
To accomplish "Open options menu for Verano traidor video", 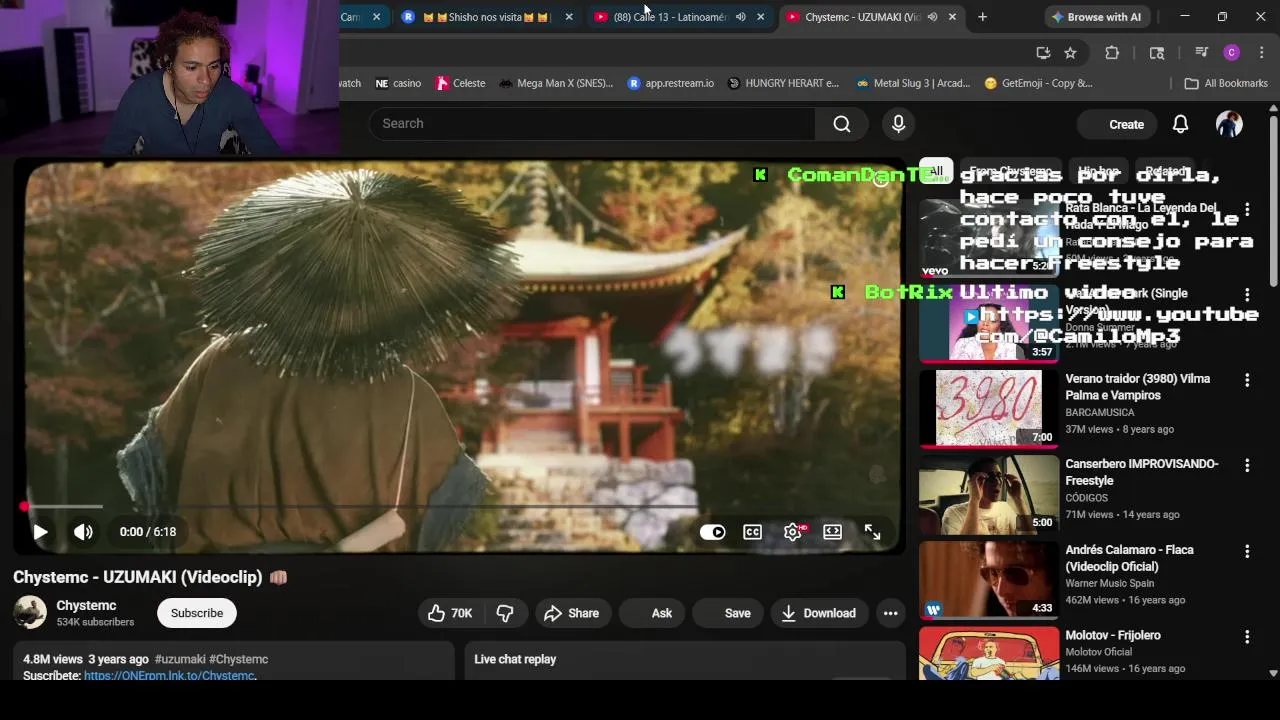I will 1247,380.
